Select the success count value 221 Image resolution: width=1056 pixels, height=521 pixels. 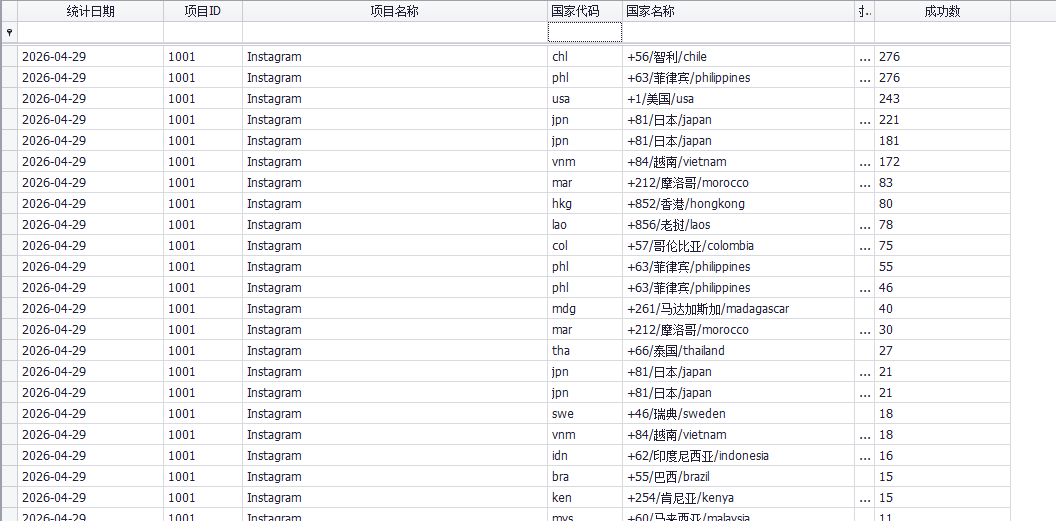(x=942, y=119)
